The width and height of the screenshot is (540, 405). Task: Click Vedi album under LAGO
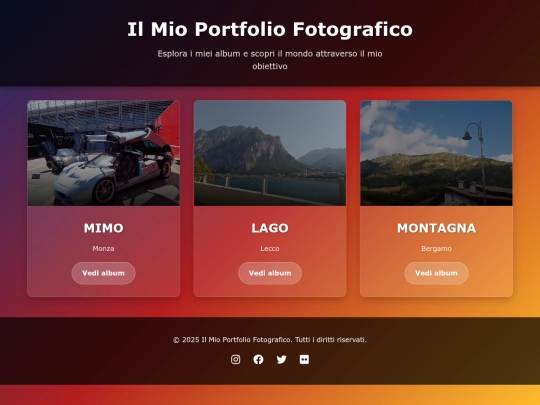[270, 273]
